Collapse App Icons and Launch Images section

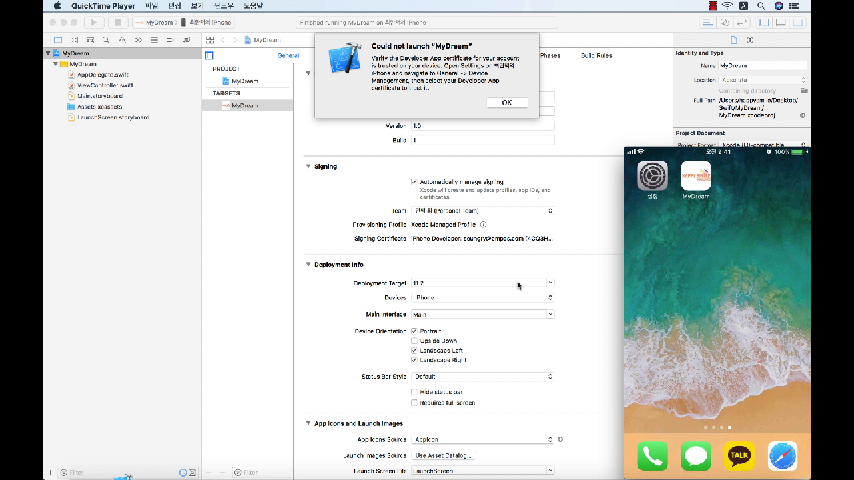pos(308,423)
